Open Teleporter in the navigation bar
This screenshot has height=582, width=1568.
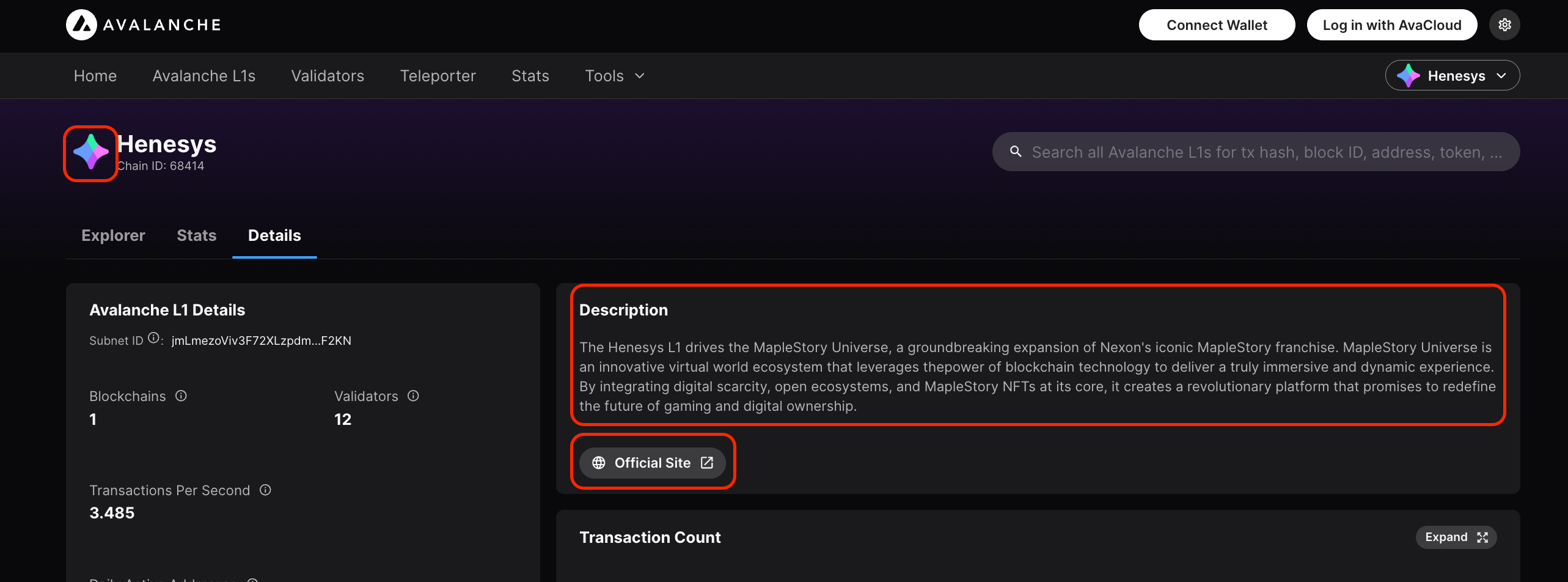[438, 76]
